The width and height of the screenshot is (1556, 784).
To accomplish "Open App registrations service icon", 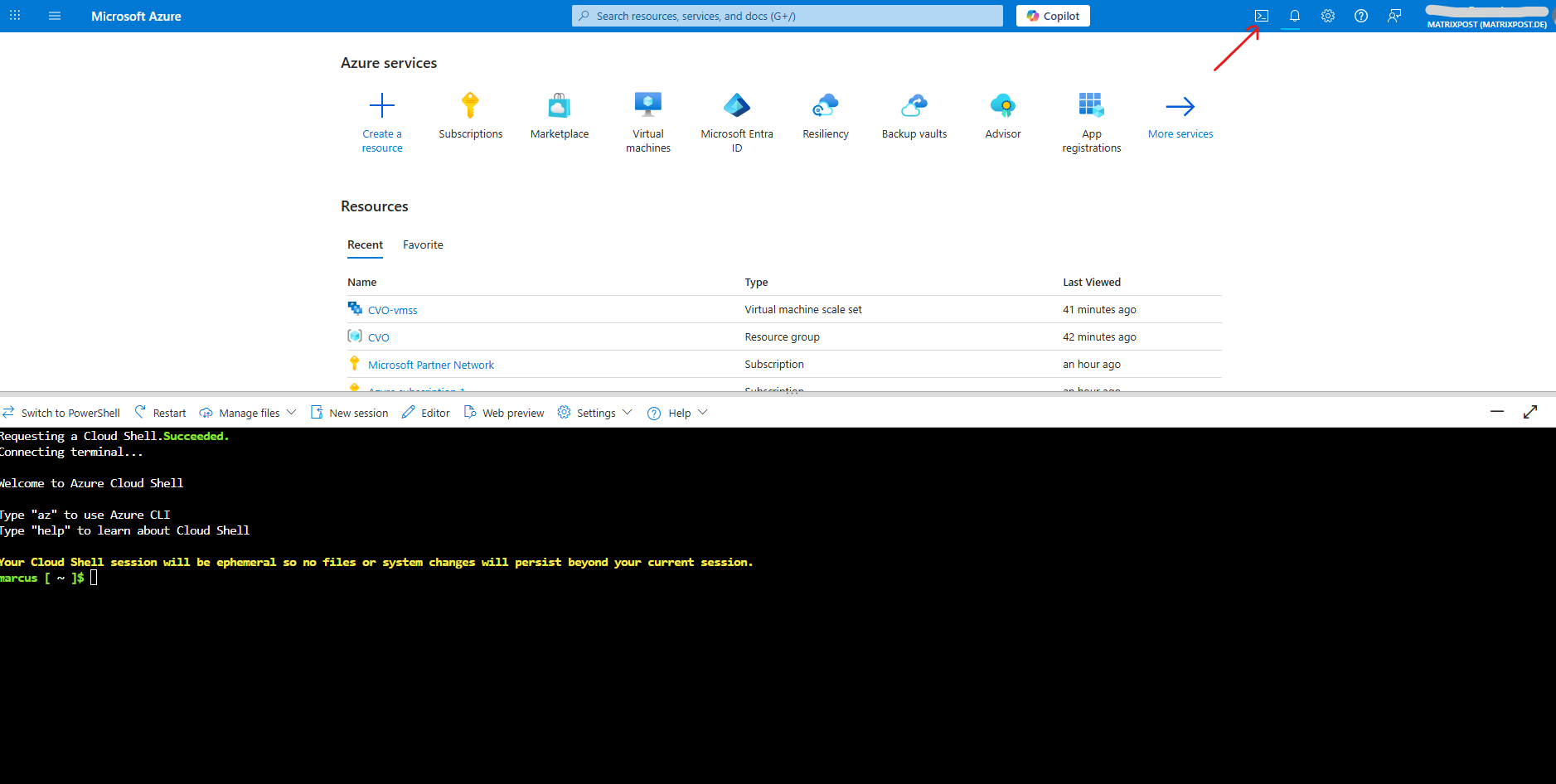I will tap(1092, 105).
